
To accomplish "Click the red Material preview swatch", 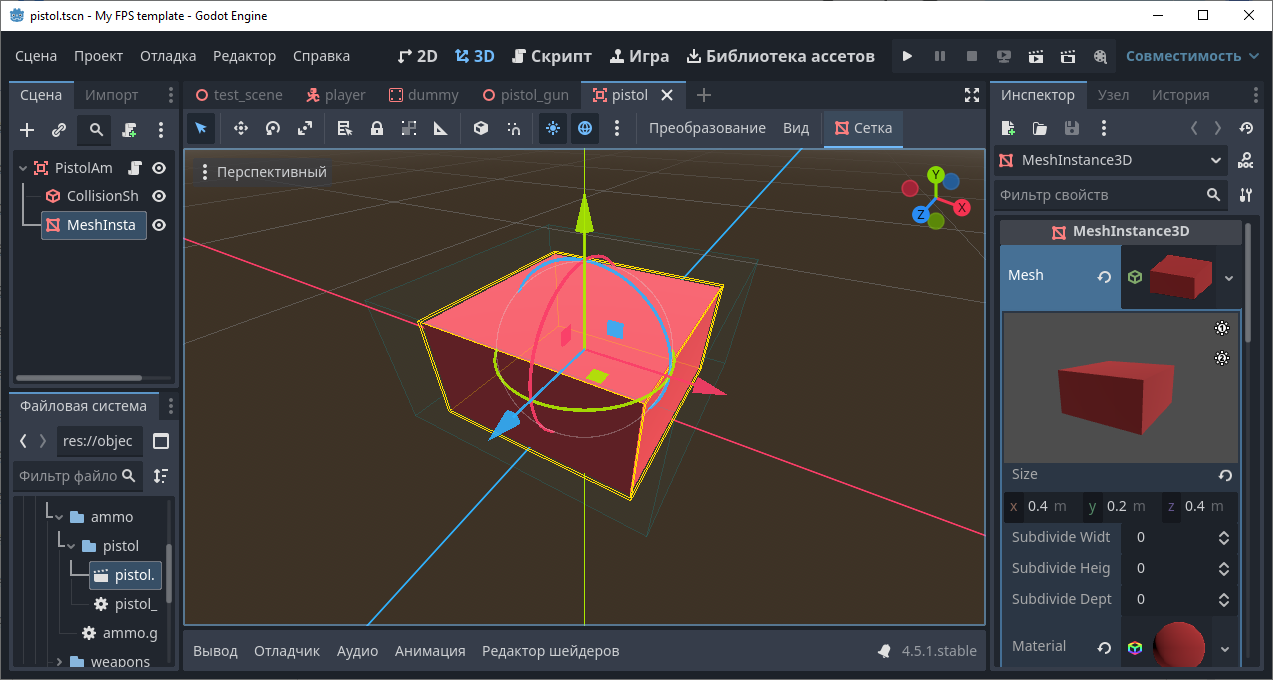I will [1178, 646].
